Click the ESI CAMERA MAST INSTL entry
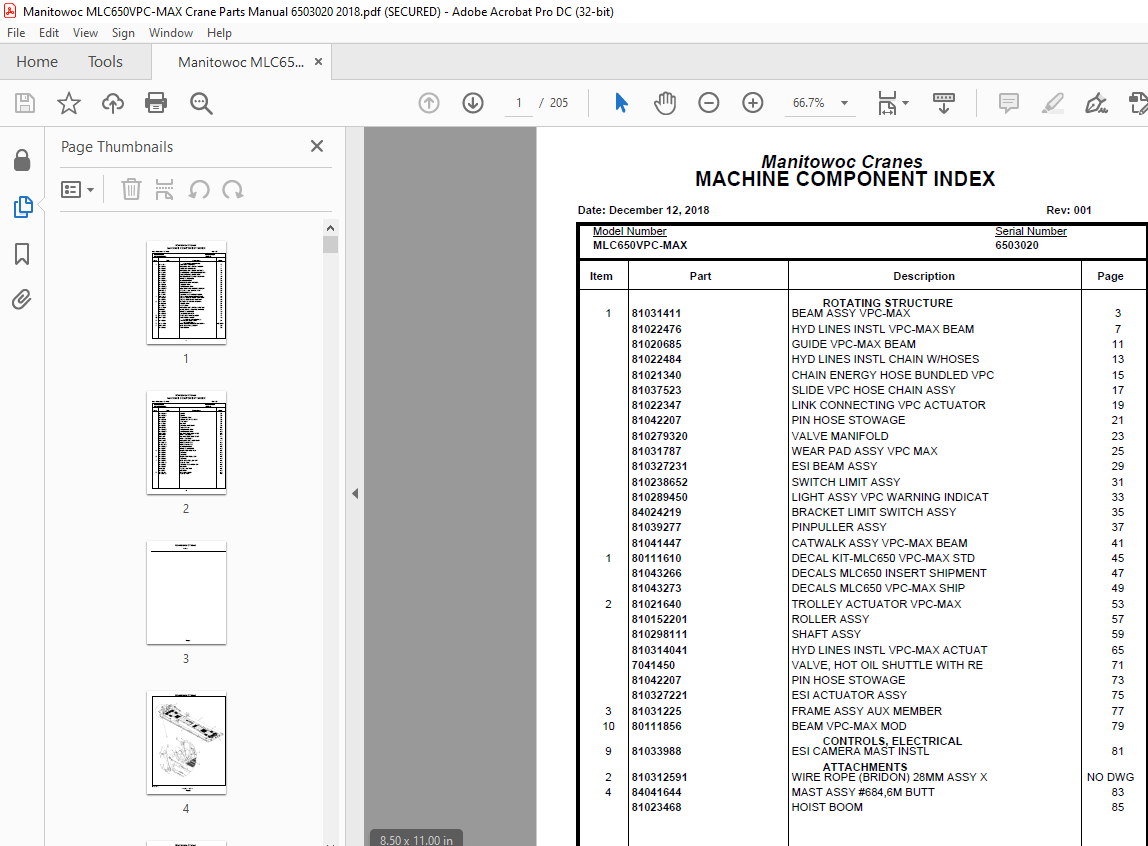 [x=860, y=752]
